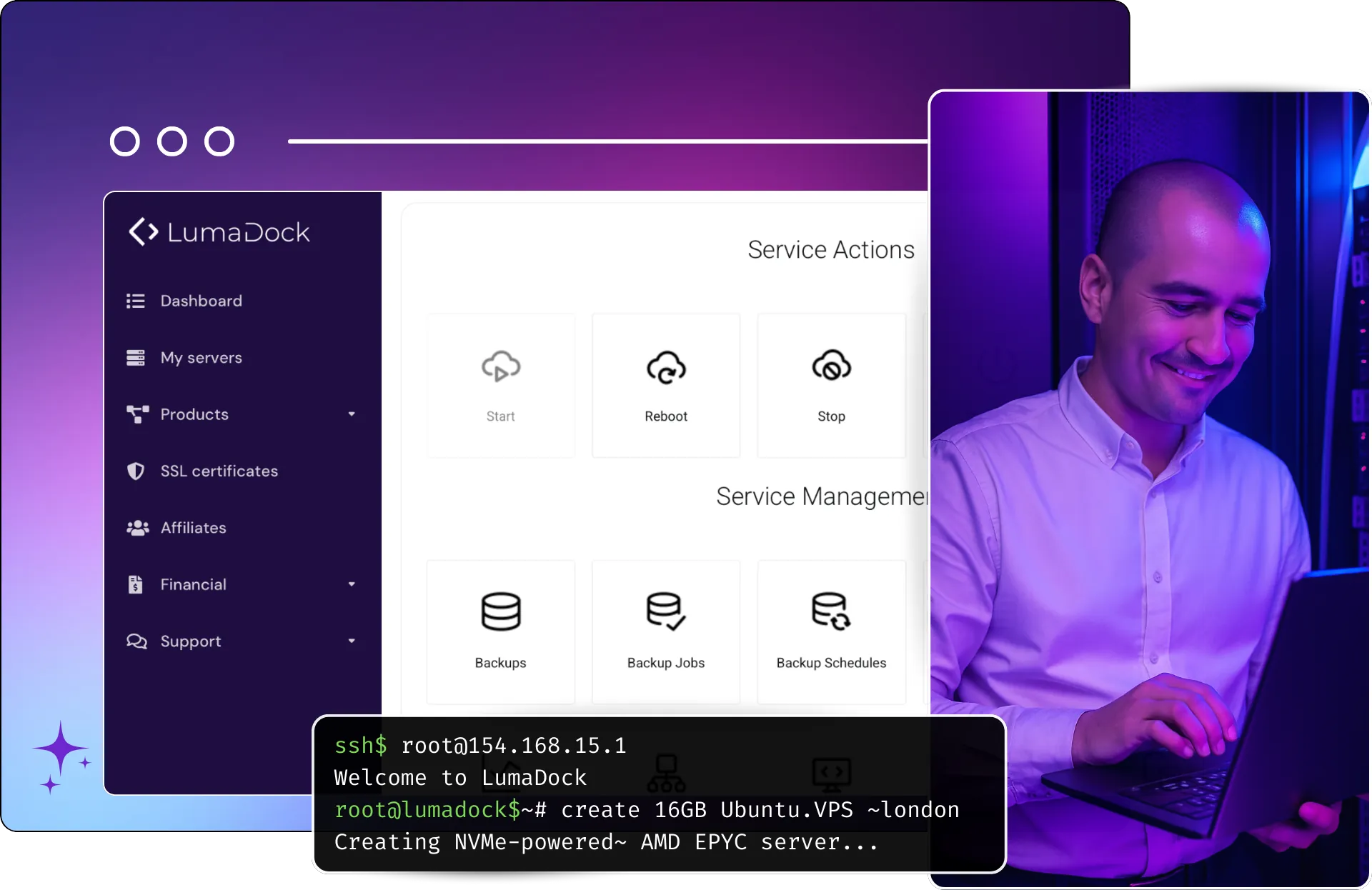Click the Reboot cloud icon
Viewport: 1372px width, 890px height.
pyautogui.click(x=666, y=367)
